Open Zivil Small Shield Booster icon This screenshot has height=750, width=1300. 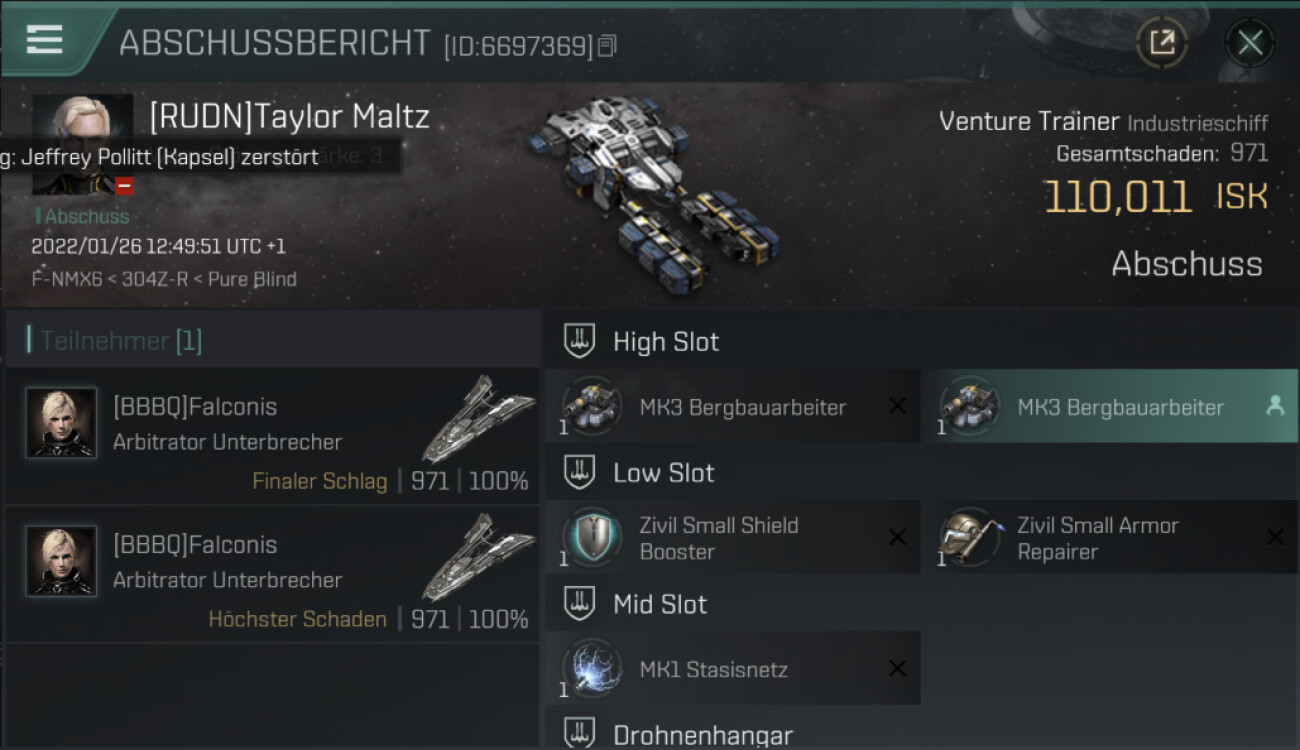[x=592, y=537]
